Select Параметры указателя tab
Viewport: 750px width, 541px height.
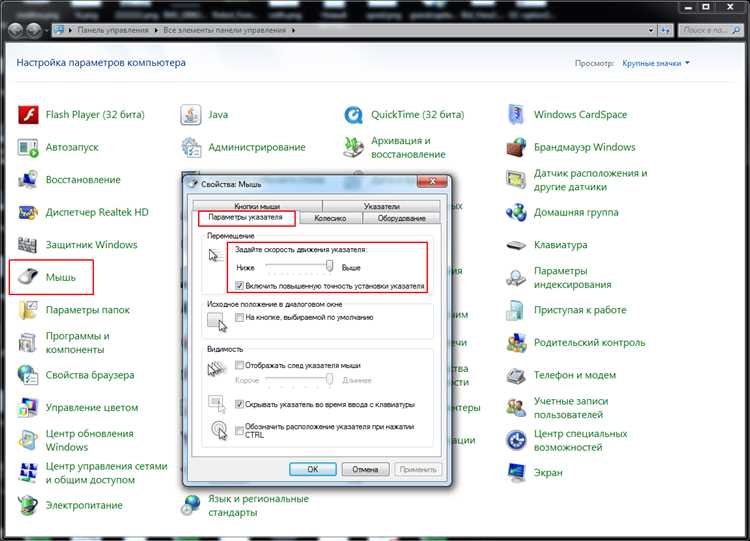click(245, 218)
